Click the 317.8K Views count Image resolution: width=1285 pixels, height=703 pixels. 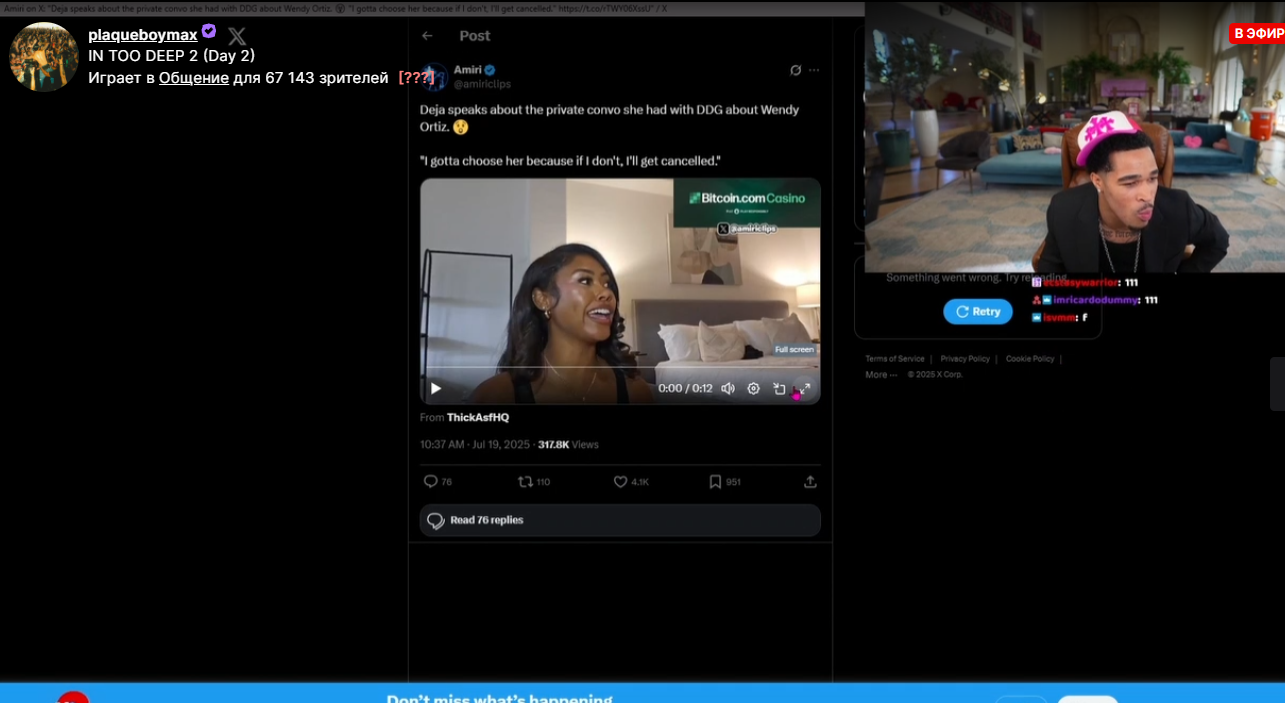[568, 444]
